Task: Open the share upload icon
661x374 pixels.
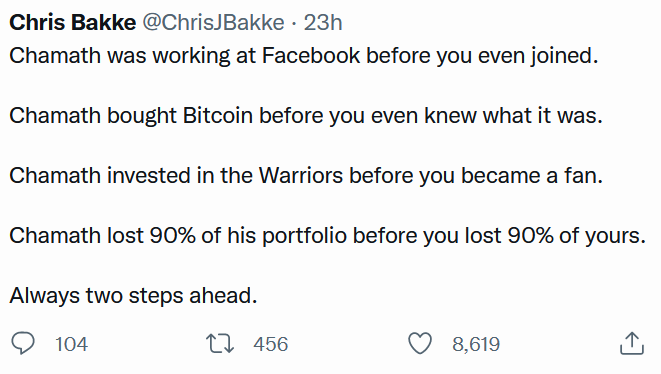Action: click(x=632, y=343)
